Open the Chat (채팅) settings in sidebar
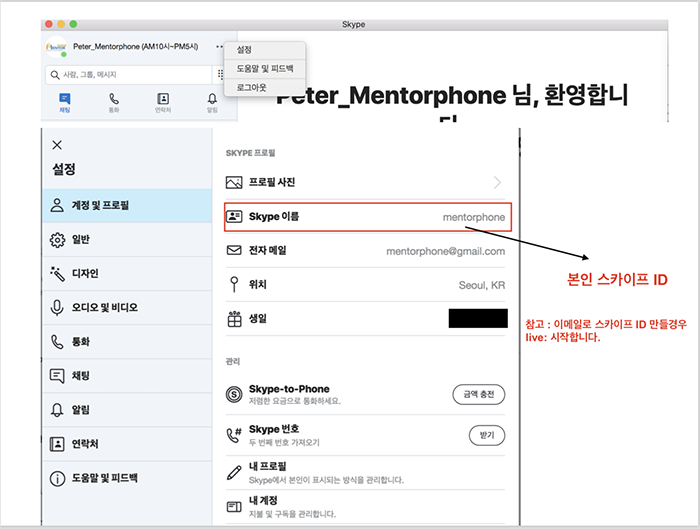Screen dimensions: 700x529 click(x=127, y=376)
